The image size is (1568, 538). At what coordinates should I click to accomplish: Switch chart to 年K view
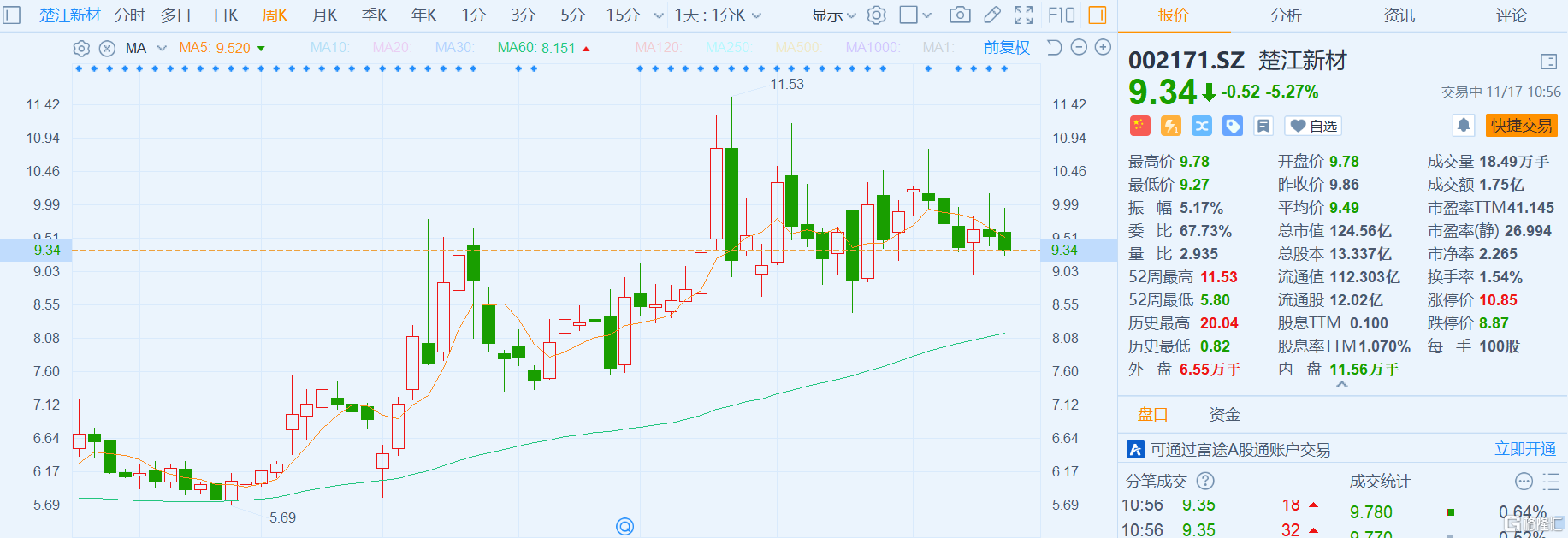click(423, 15)
